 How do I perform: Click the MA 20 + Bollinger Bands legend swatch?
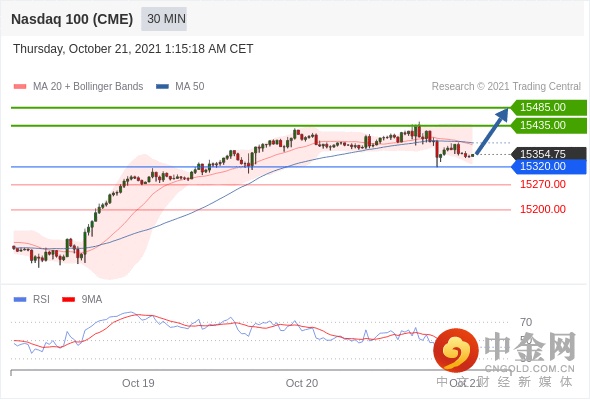[20, 87]
